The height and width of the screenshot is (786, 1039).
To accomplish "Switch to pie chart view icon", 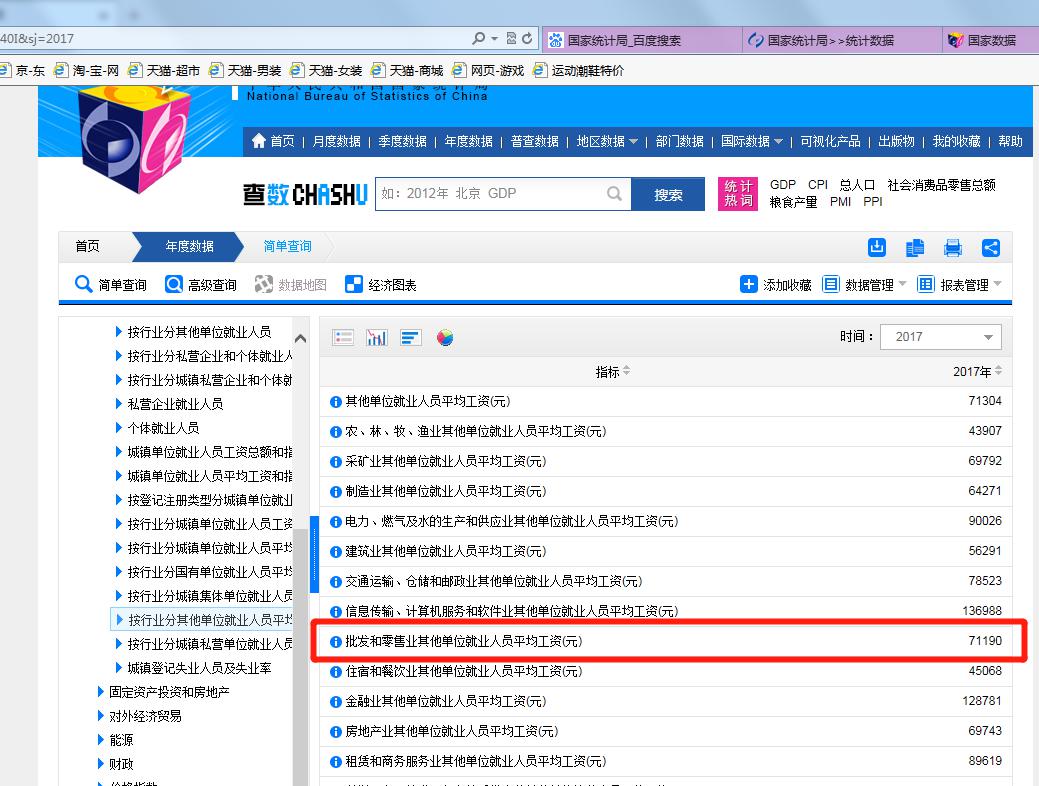I will point(445,338).
